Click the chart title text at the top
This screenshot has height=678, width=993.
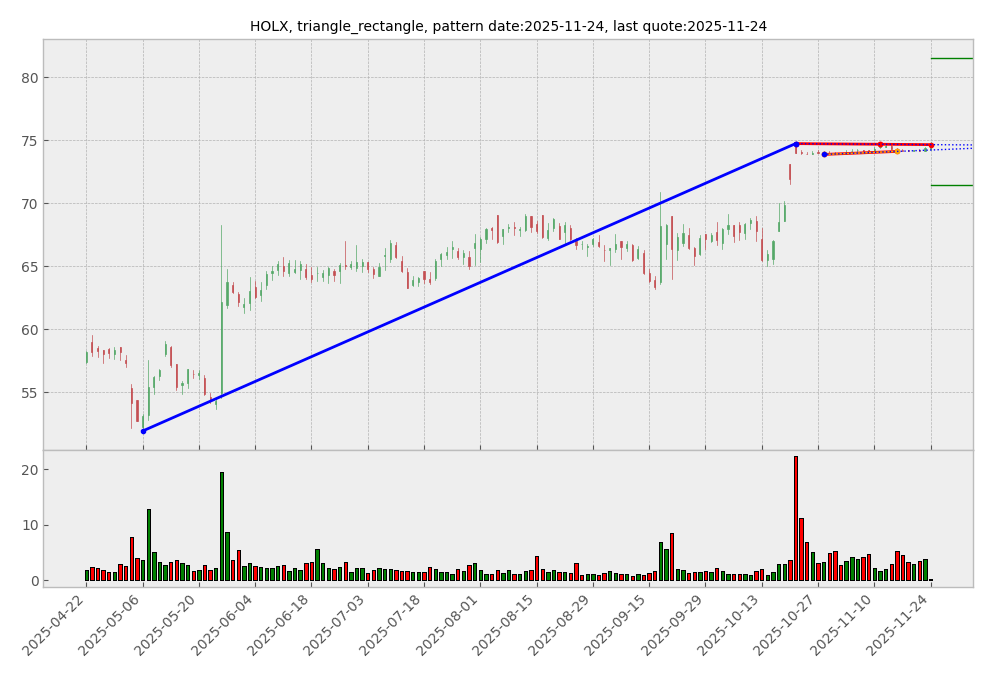(508, 26)
